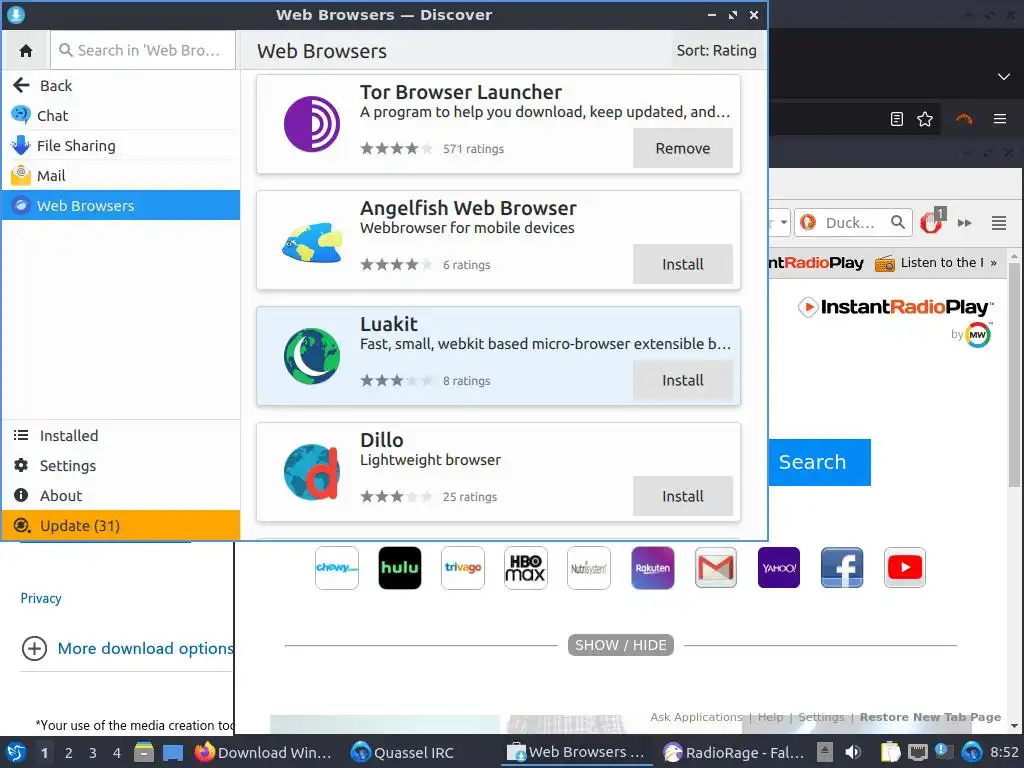Select the Web Browsers category
This screenshot has width=1024, height=768.
[x=121, y=205]
